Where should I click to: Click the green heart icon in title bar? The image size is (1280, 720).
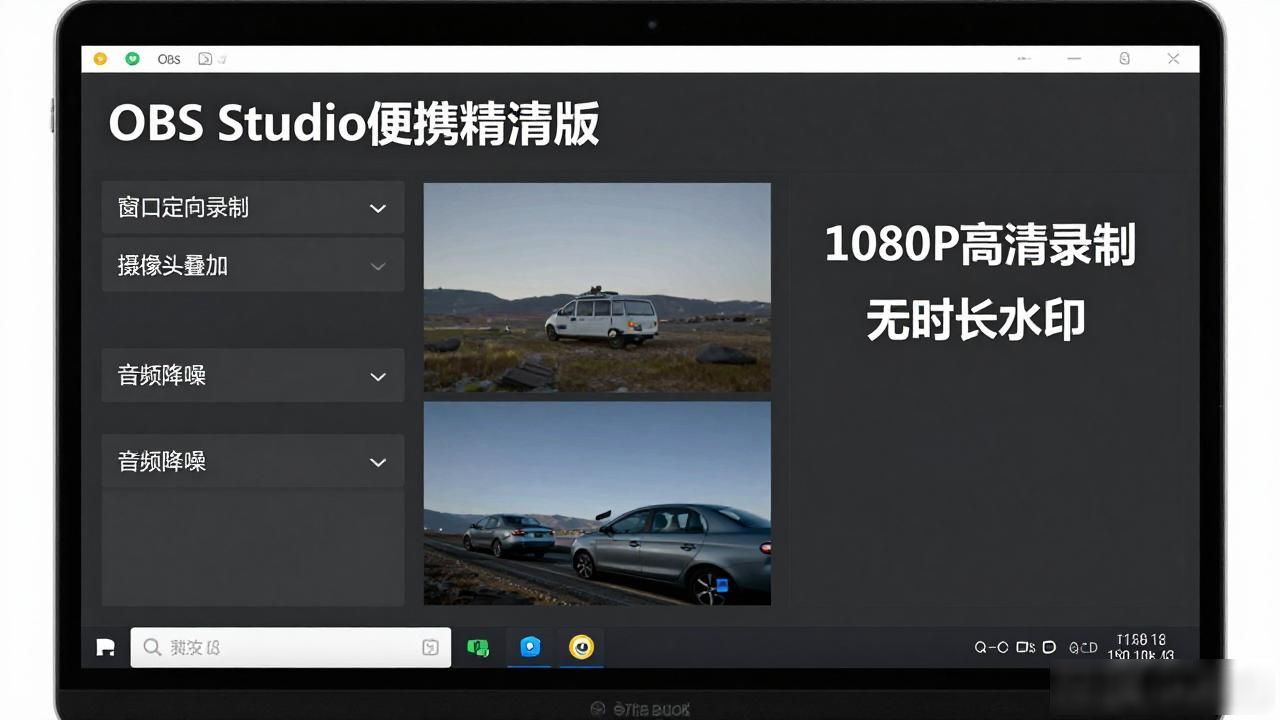132,59
